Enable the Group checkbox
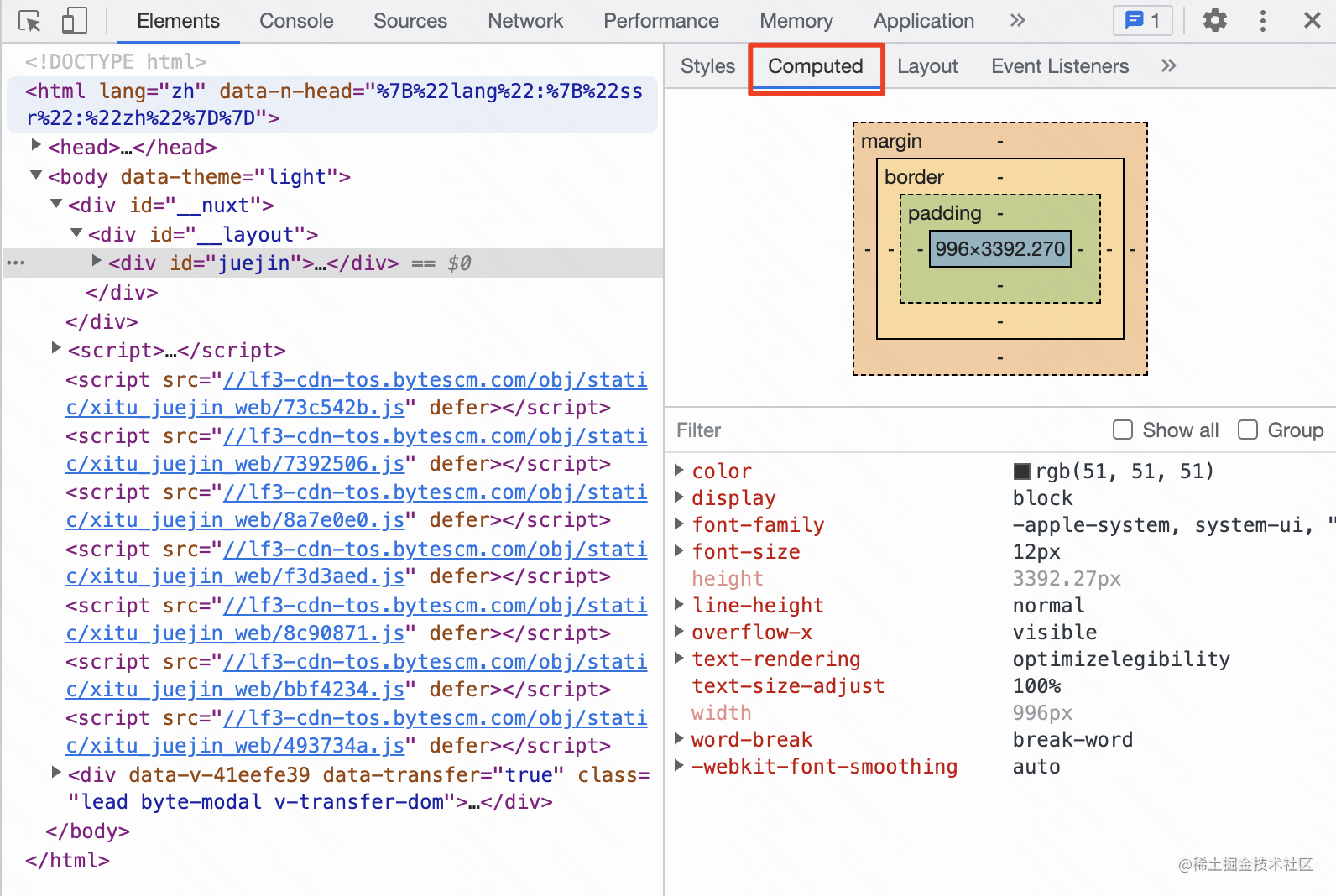The width and height of the screenshot is (1336, 896). click(1248, 430)
